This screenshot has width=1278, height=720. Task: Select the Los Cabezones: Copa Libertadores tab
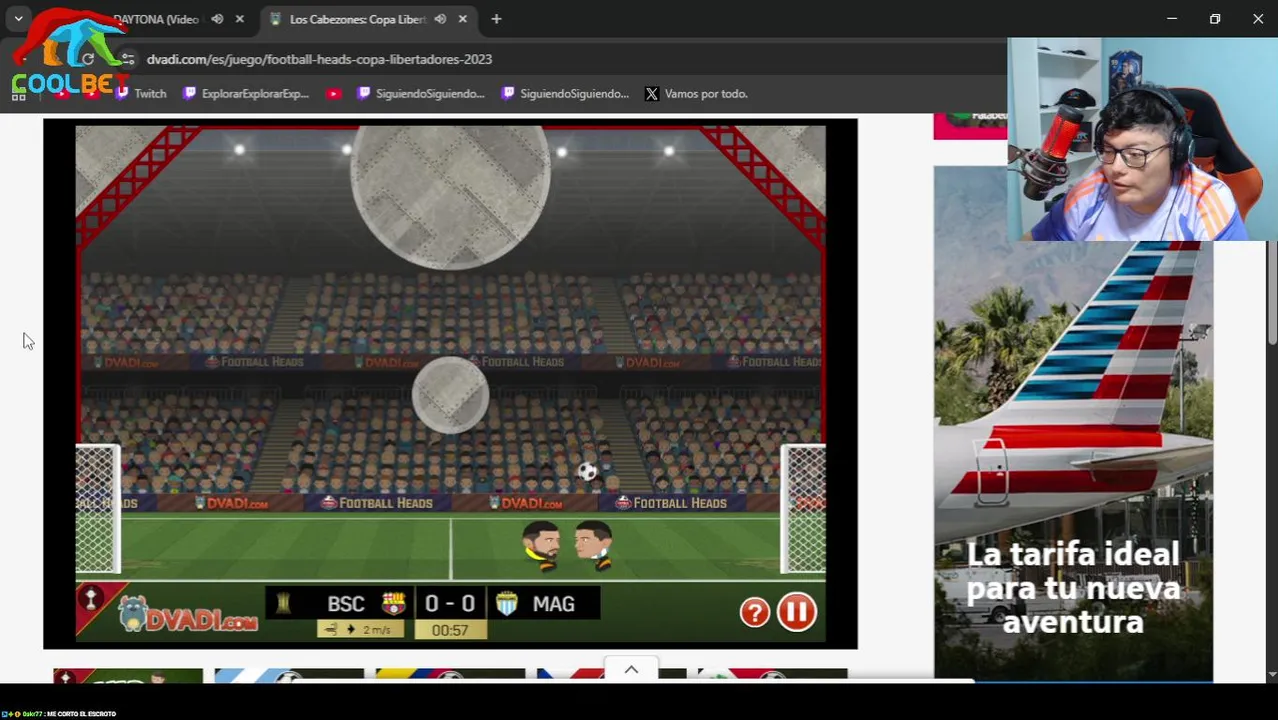click(x=358, y=19)
